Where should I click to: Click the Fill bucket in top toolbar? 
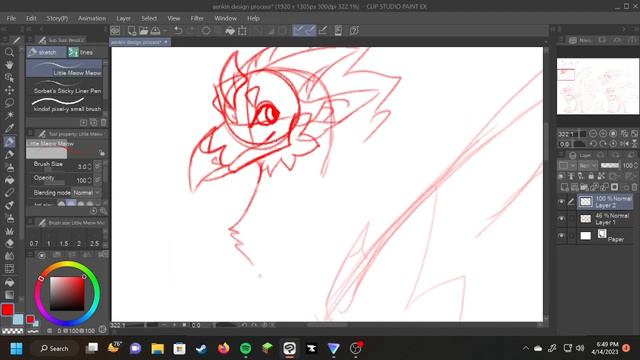point(230,31)
